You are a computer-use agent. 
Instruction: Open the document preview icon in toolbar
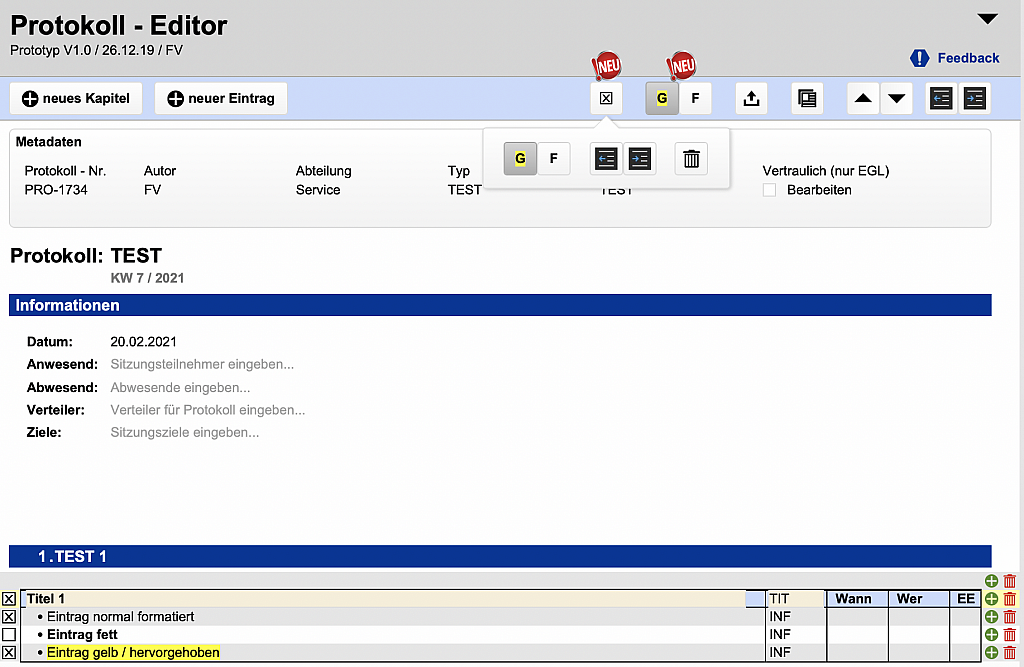806,99
